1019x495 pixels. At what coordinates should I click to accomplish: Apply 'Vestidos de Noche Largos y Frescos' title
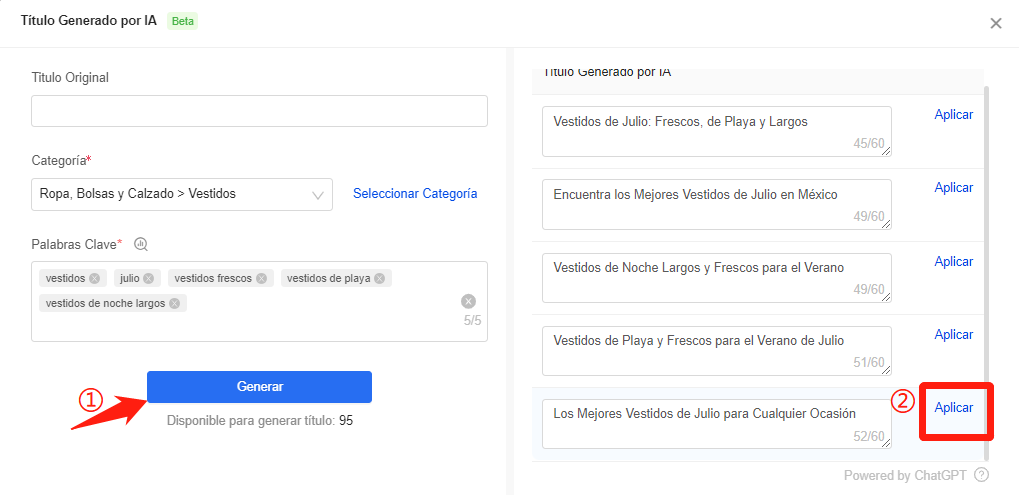point(953,262)
